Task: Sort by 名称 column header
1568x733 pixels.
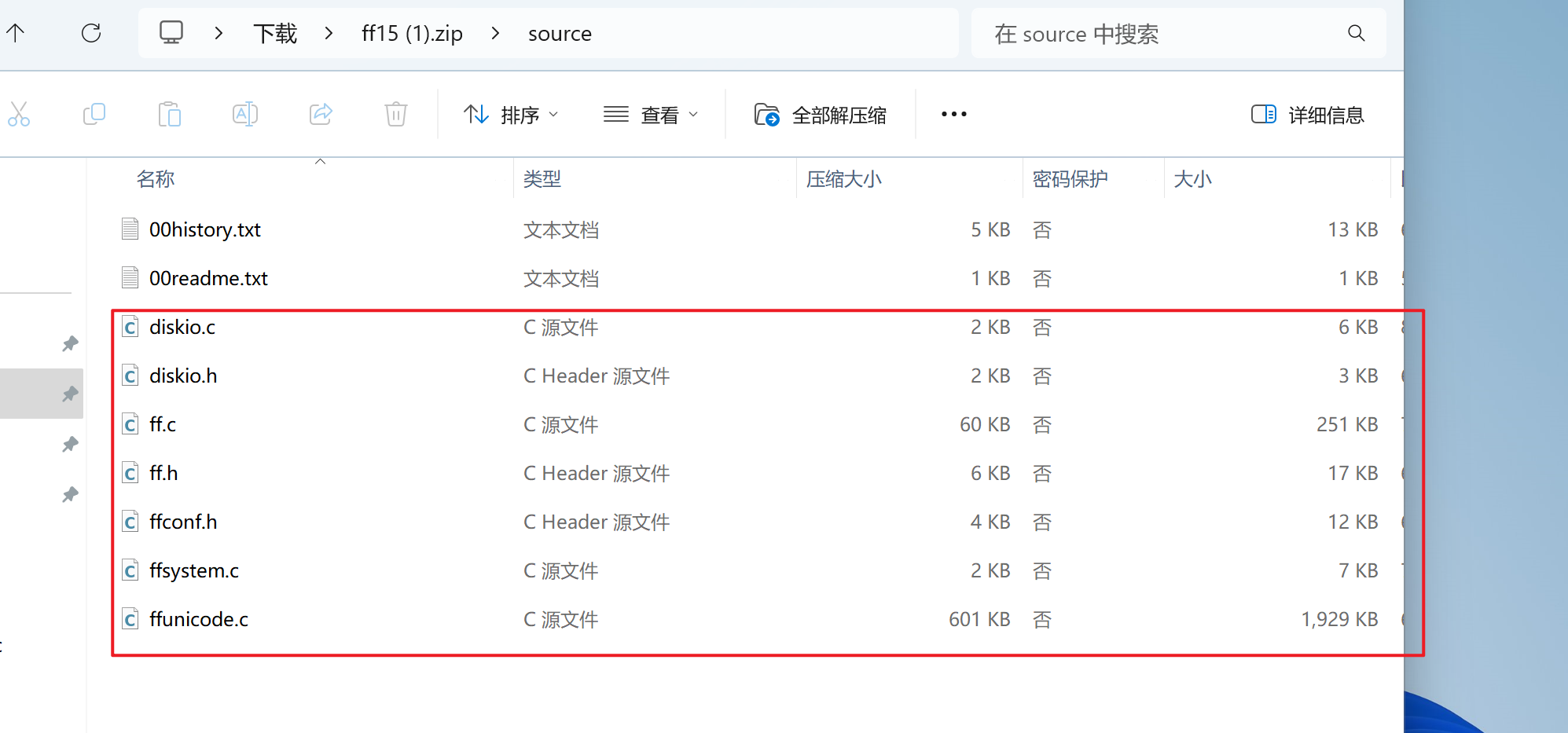Action: [x=156, y=179]
